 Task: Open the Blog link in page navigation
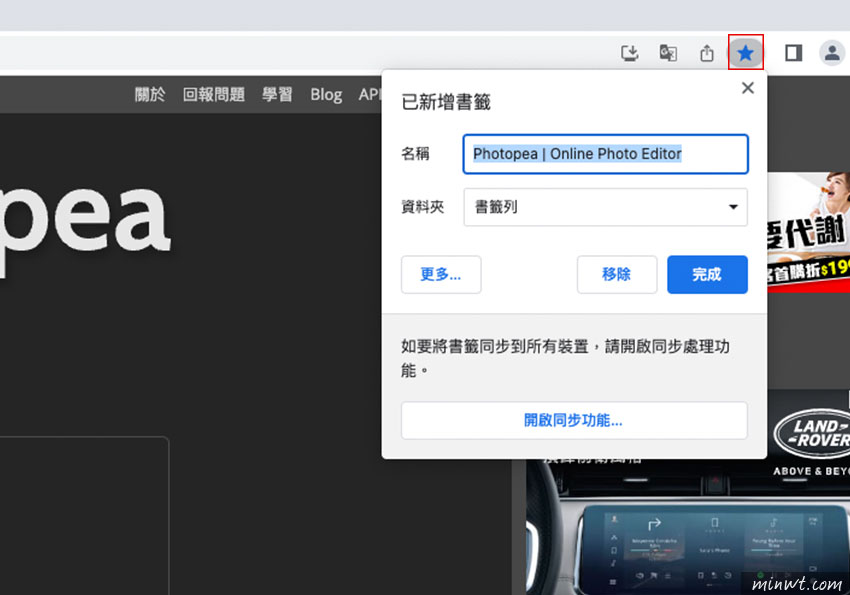tap(326, 95)
